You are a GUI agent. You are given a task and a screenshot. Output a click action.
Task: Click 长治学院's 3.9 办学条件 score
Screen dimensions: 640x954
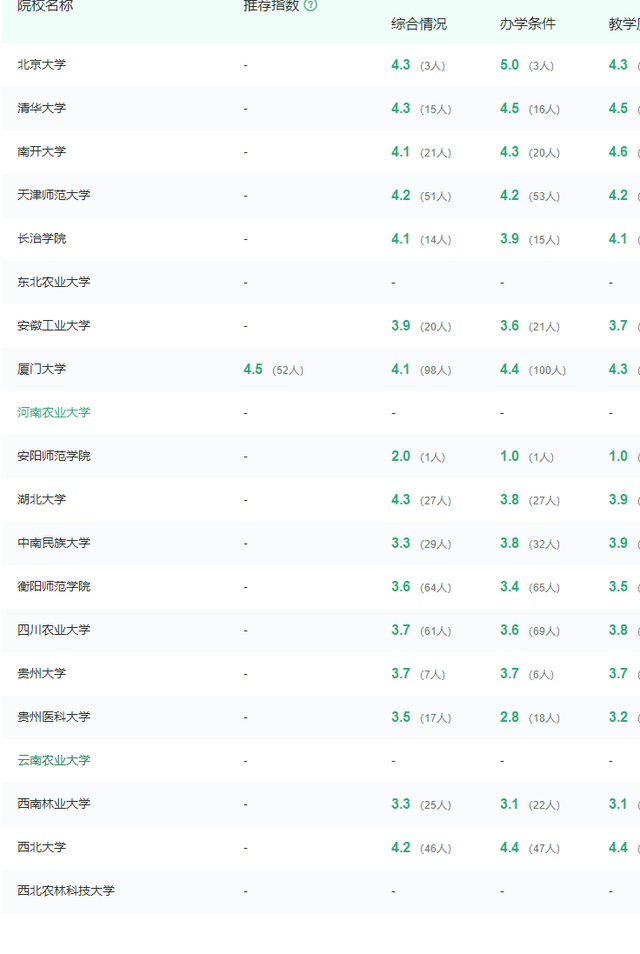click(509, 238)
